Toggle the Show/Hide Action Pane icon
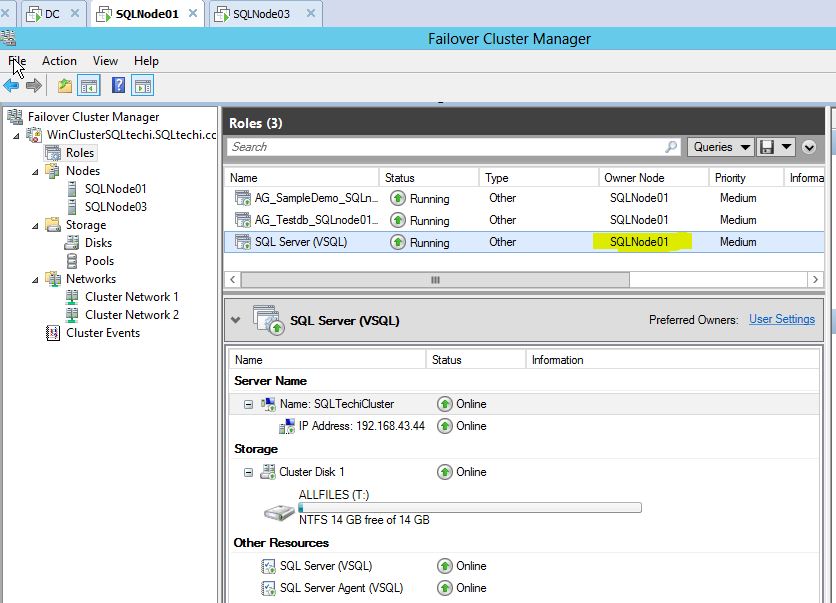Viewport: 836px width, 603px height. pyautogui.click(x=142, y=85)
